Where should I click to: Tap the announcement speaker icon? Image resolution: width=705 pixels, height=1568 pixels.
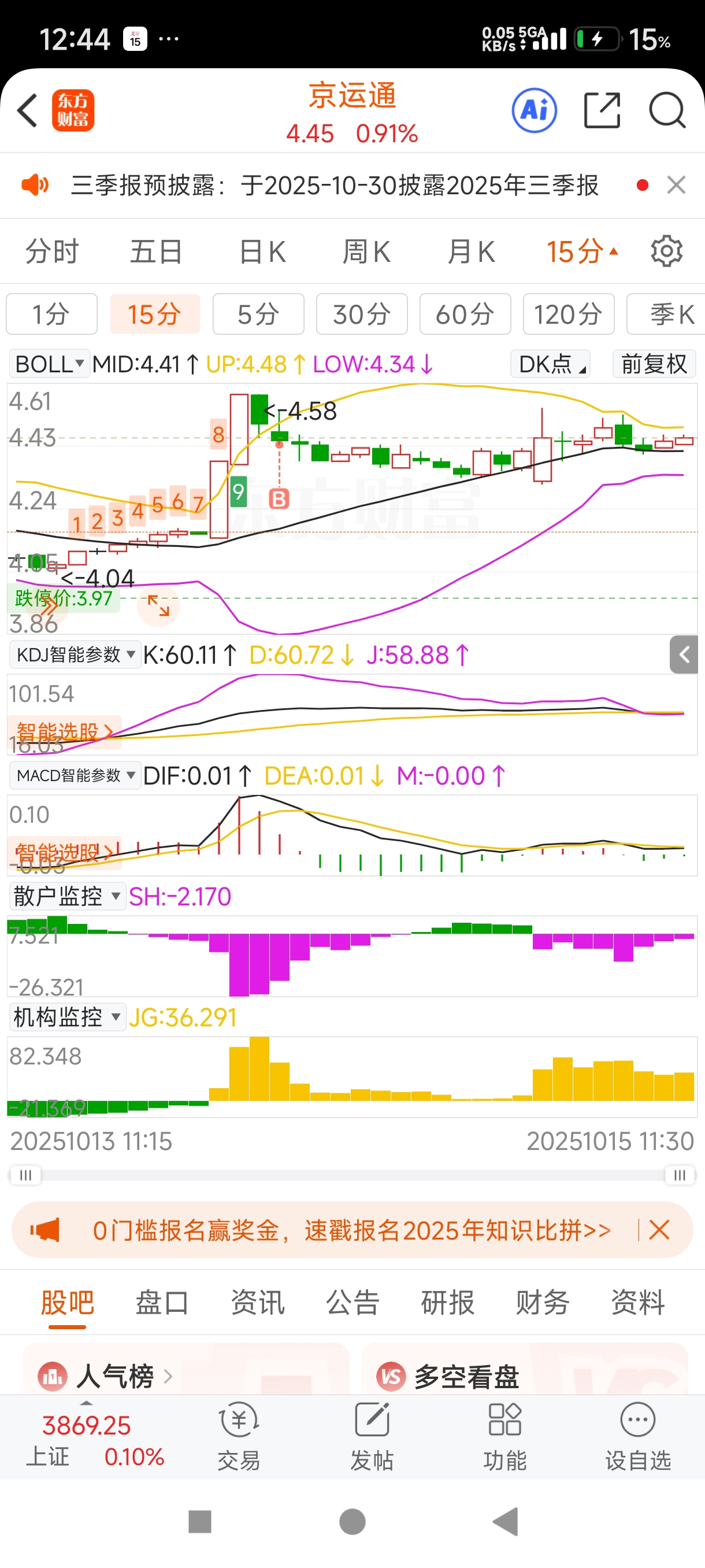(x=35, y=184)
